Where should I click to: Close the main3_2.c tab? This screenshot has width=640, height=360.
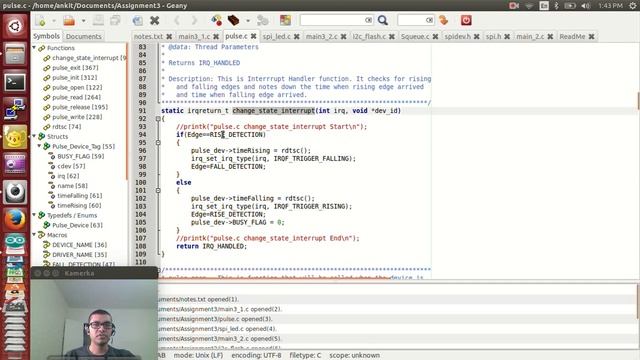(344, 36)
